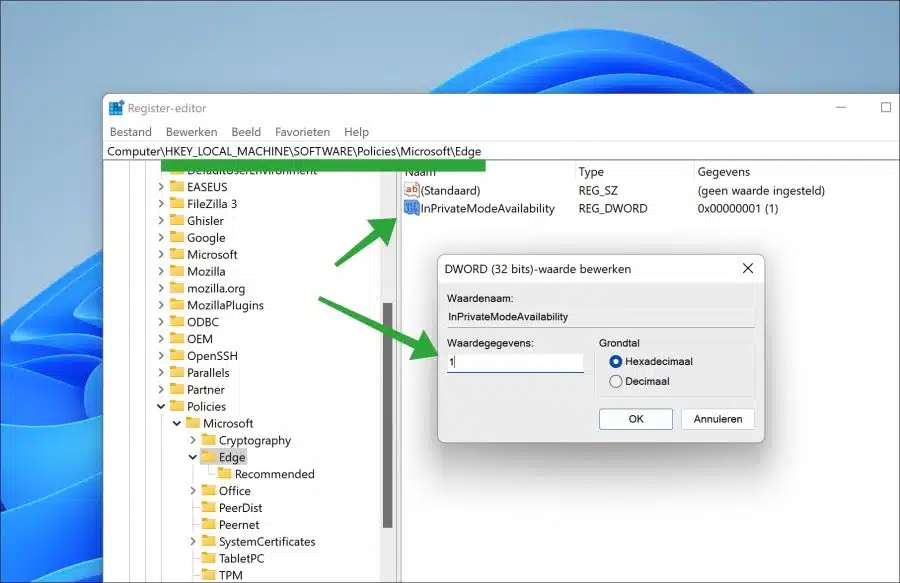Select the Microsoft folder under Policies

tap(228, 423)
